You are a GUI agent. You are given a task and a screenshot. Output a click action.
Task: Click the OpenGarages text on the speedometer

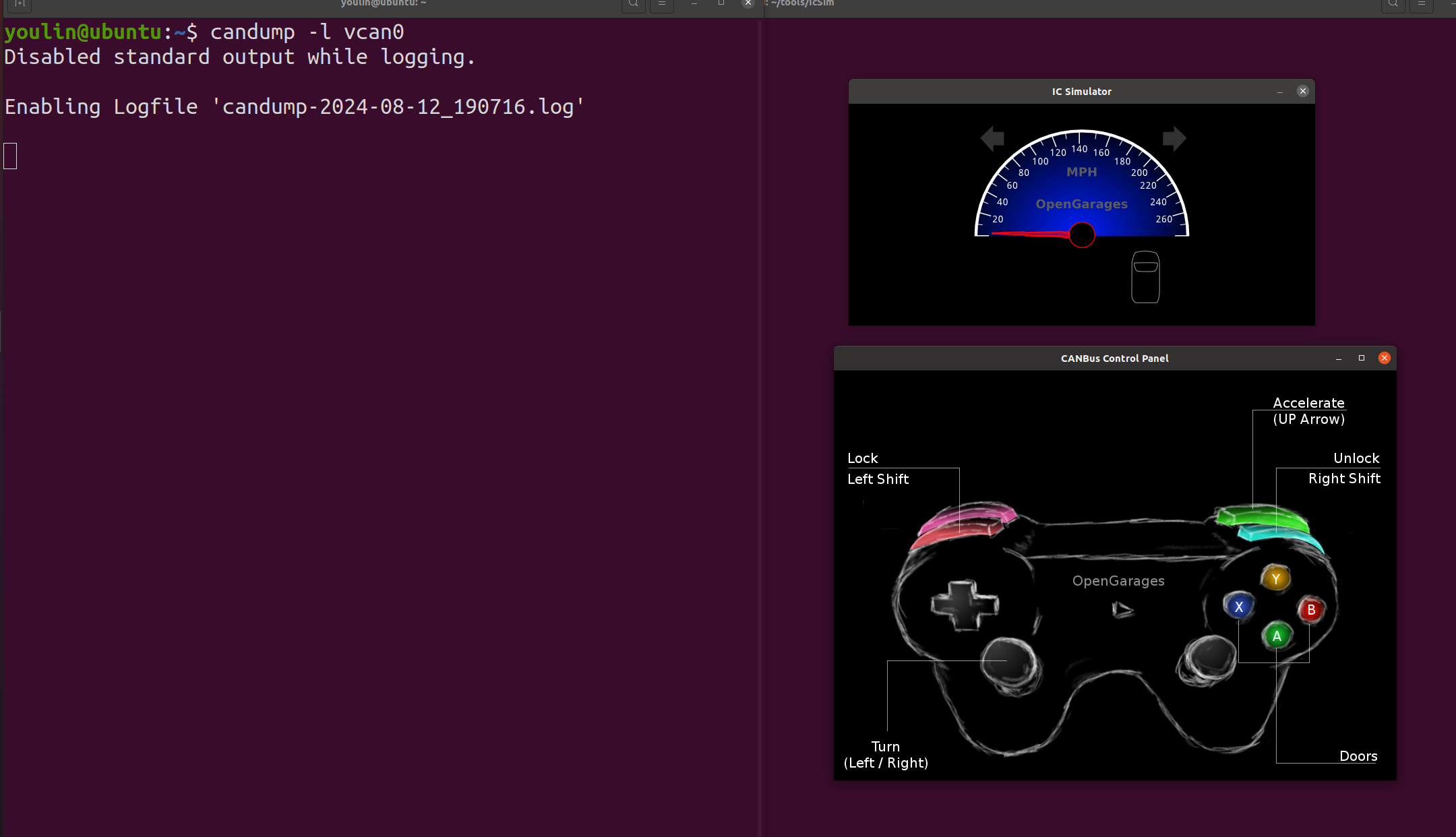[1081, 204]
